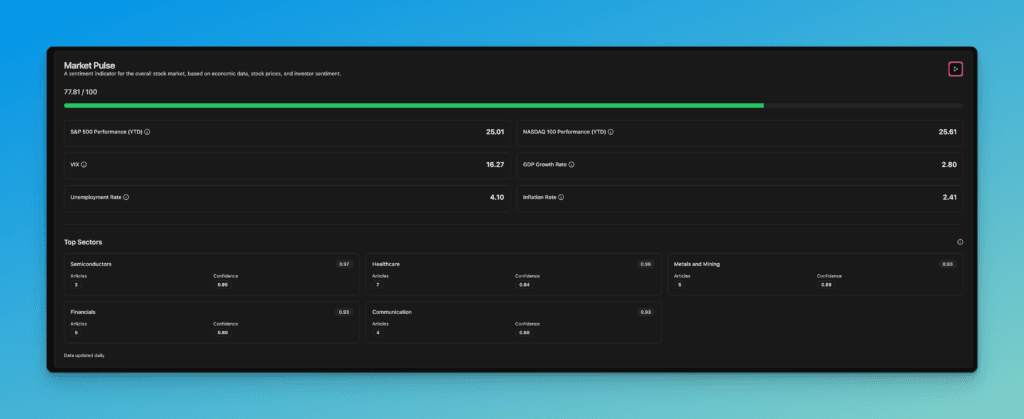Open the VIX info tooltip icon

(x=84, y=164)
